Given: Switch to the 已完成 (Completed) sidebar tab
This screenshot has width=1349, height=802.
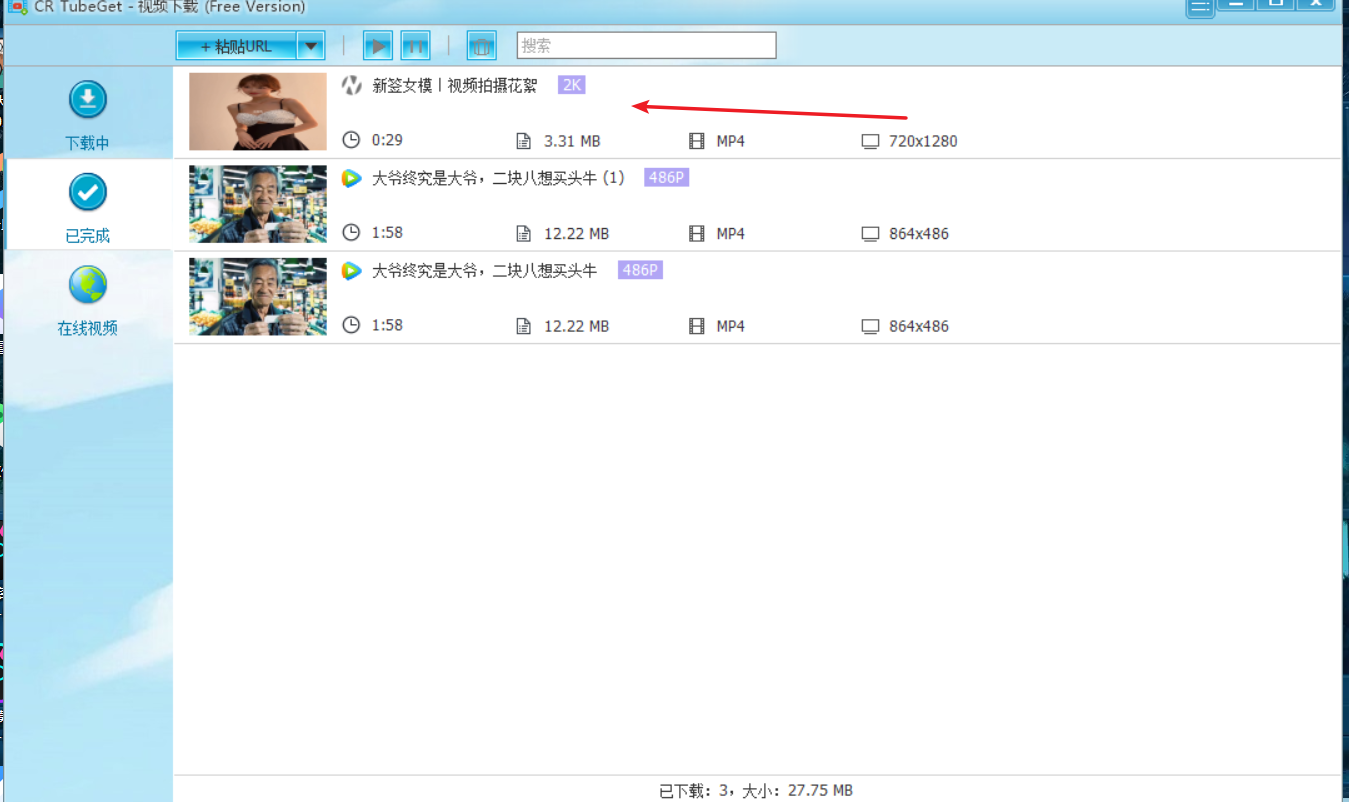Looking at the screenshot, I should click(88, 207).
